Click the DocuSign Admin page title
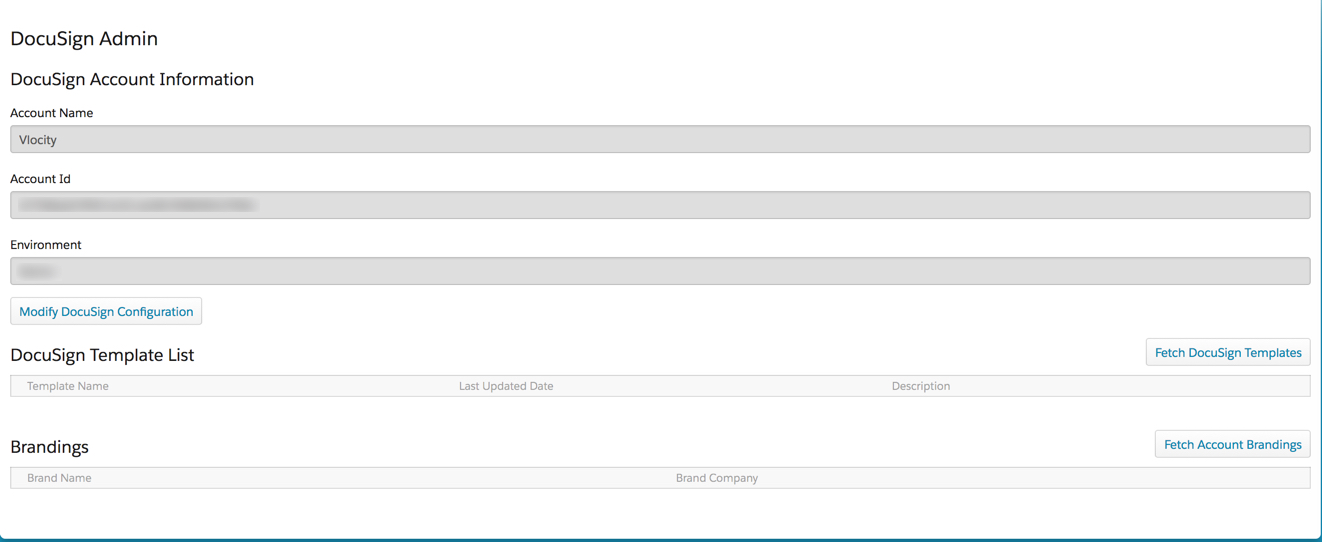 coord(84,38)
